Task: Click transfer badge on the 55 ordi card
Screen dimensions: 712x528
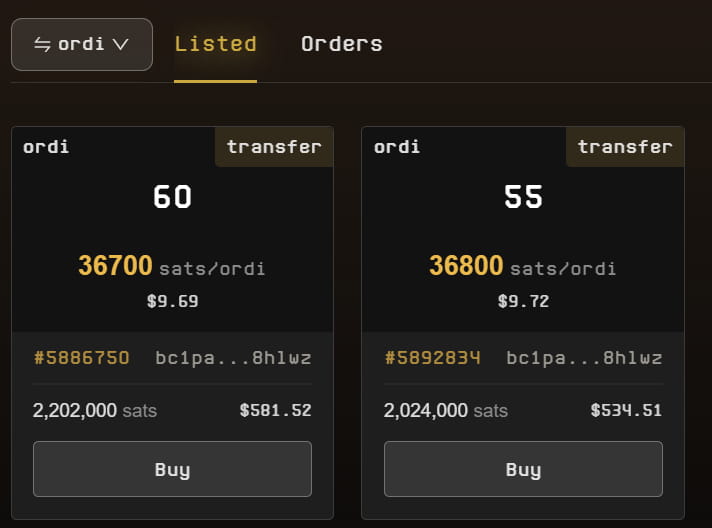Action: (625, 147)
